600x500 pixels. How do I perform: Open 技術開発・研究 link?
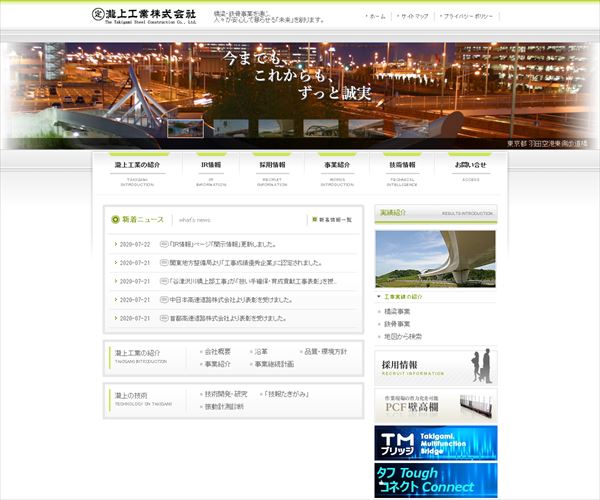(226, 394)
